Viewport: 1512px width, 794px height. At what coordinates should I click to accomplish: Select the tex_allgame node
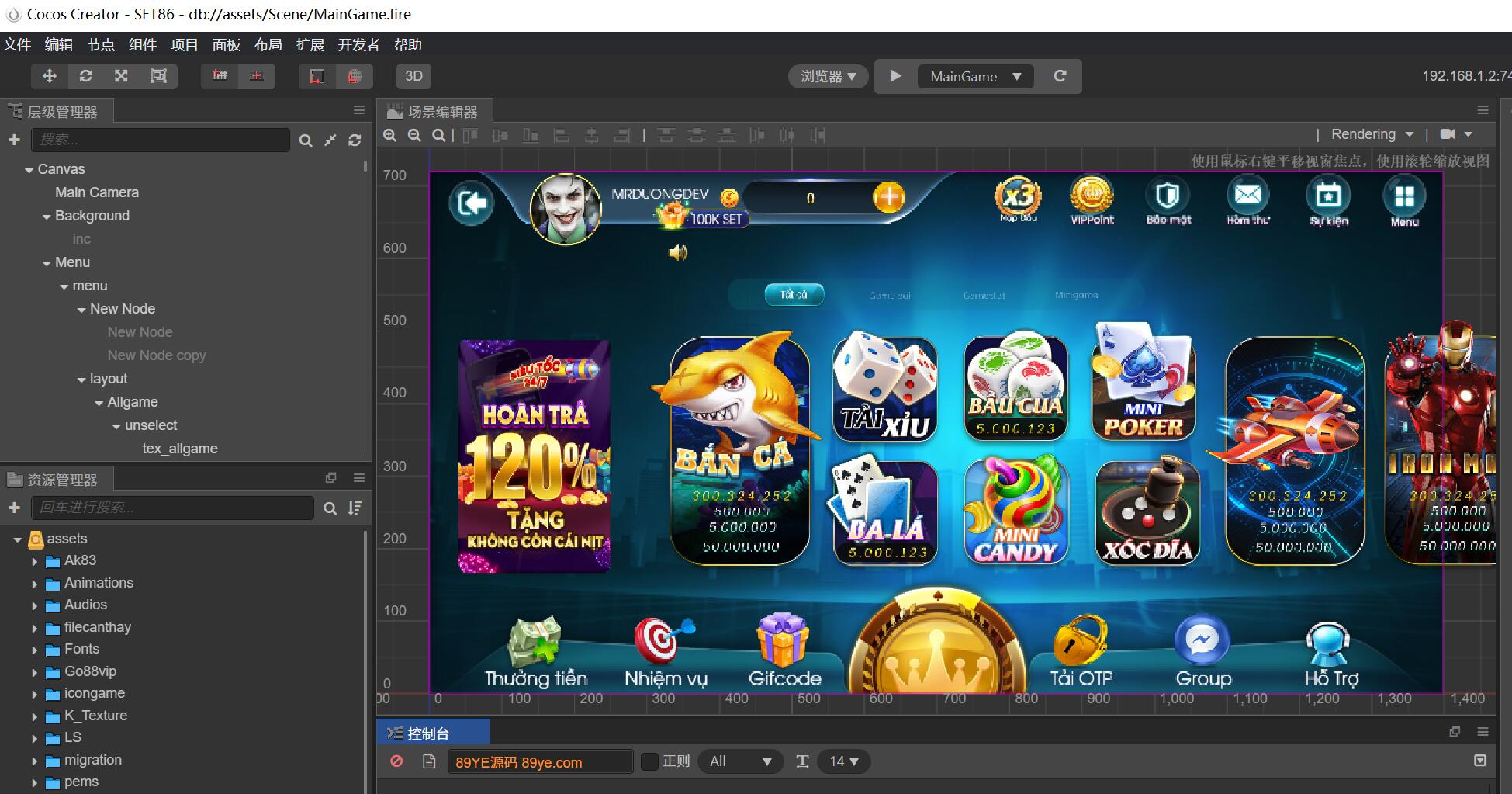click(180, 449)
